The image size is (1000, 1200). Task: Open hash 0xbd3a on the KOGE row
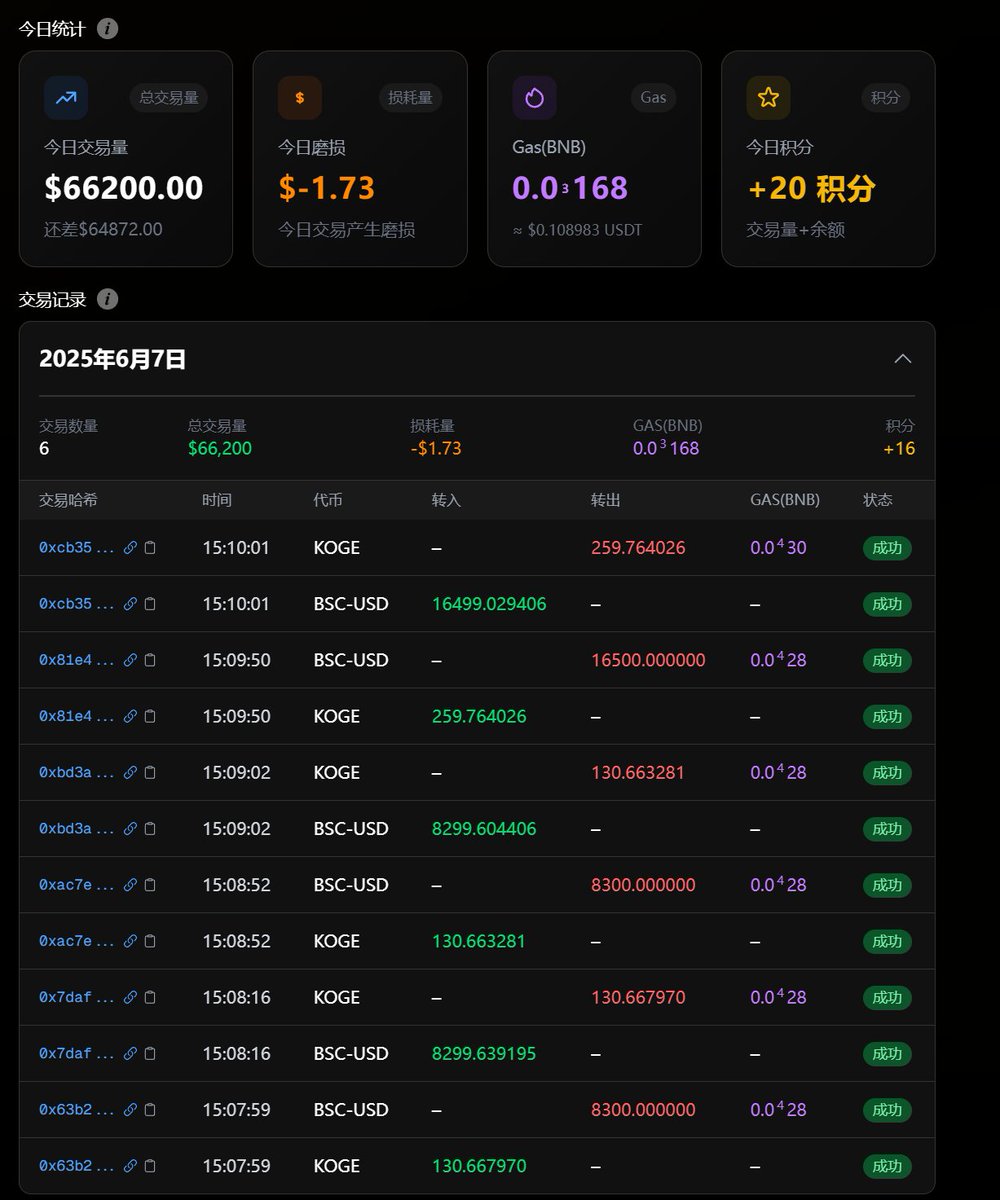coord(77,772)
